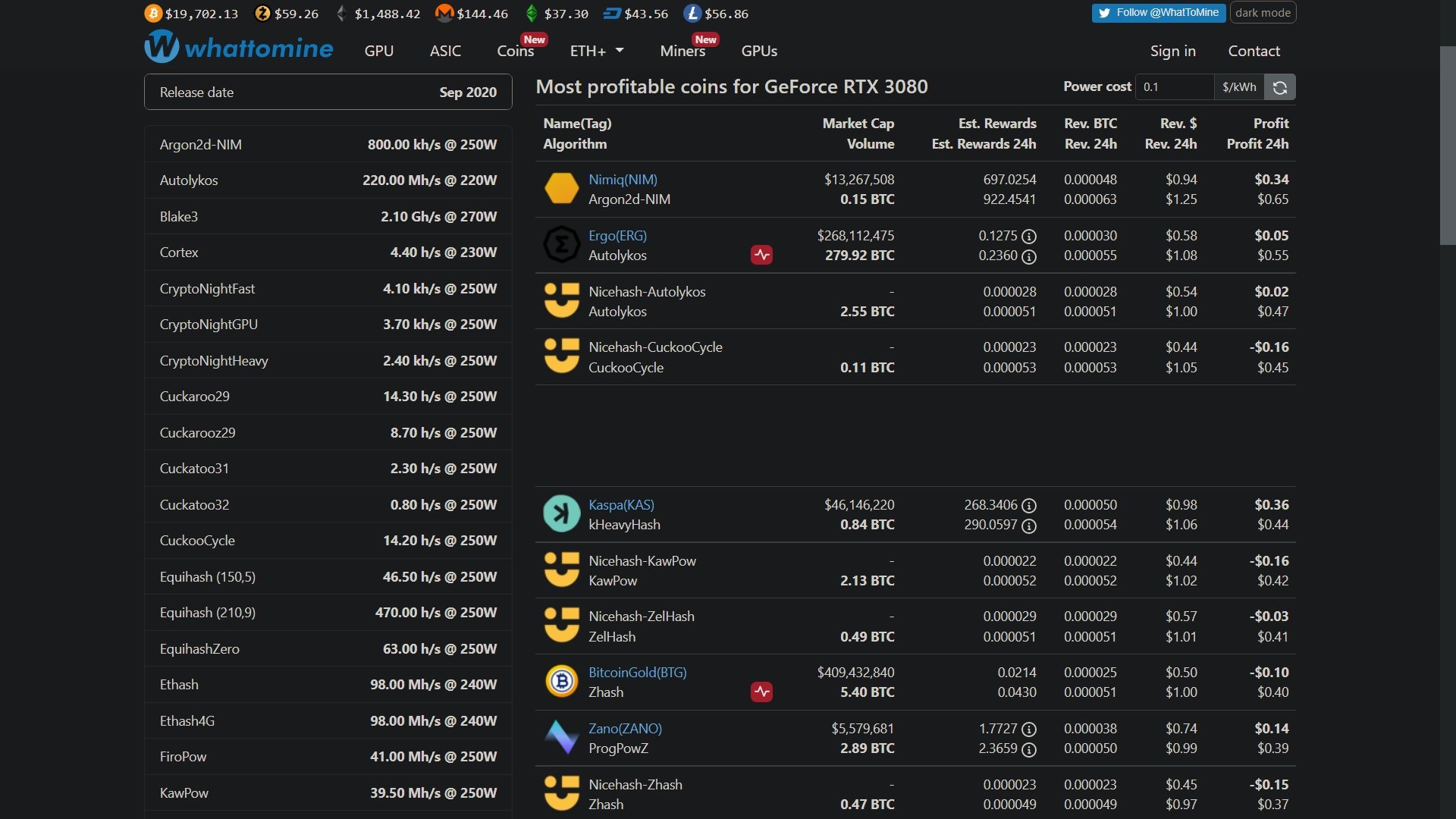Open the ASIC menu item
Viewport: 1456px width, 819px height.
pos(445,51)
